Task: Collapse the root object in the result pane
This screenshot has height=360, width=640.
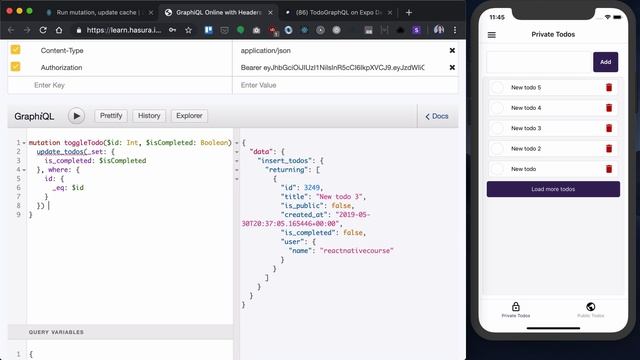Action: pyautogui.click(x=237, y=143)
